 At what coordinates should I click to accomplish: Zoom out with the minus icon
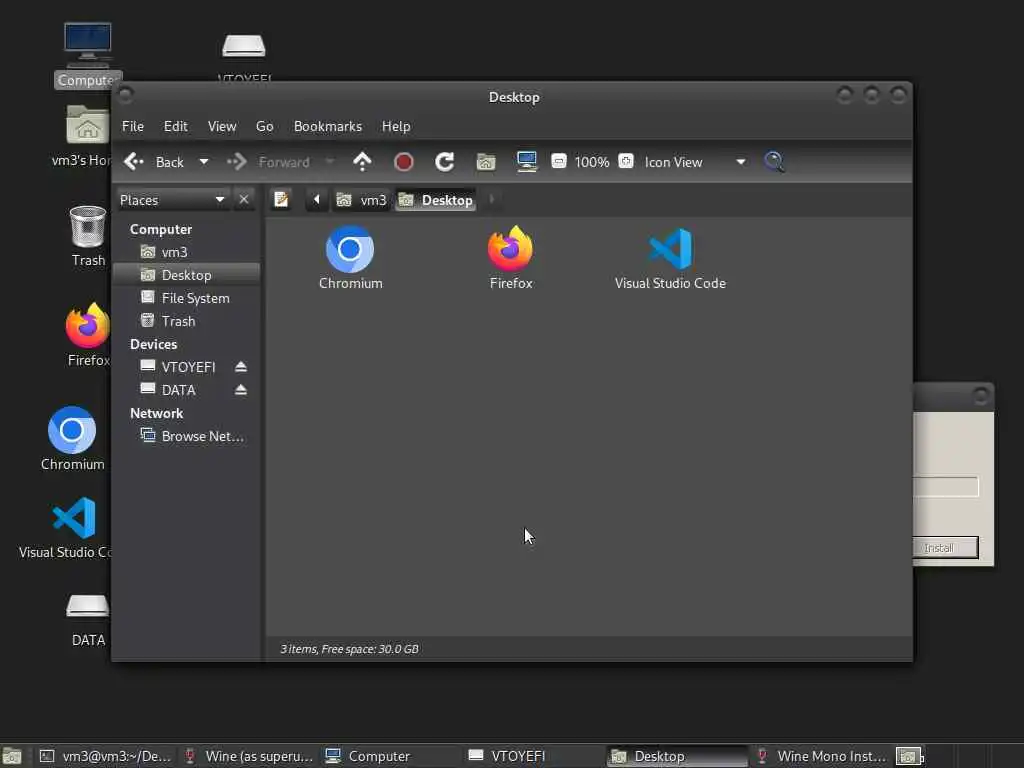pos(558,161)
